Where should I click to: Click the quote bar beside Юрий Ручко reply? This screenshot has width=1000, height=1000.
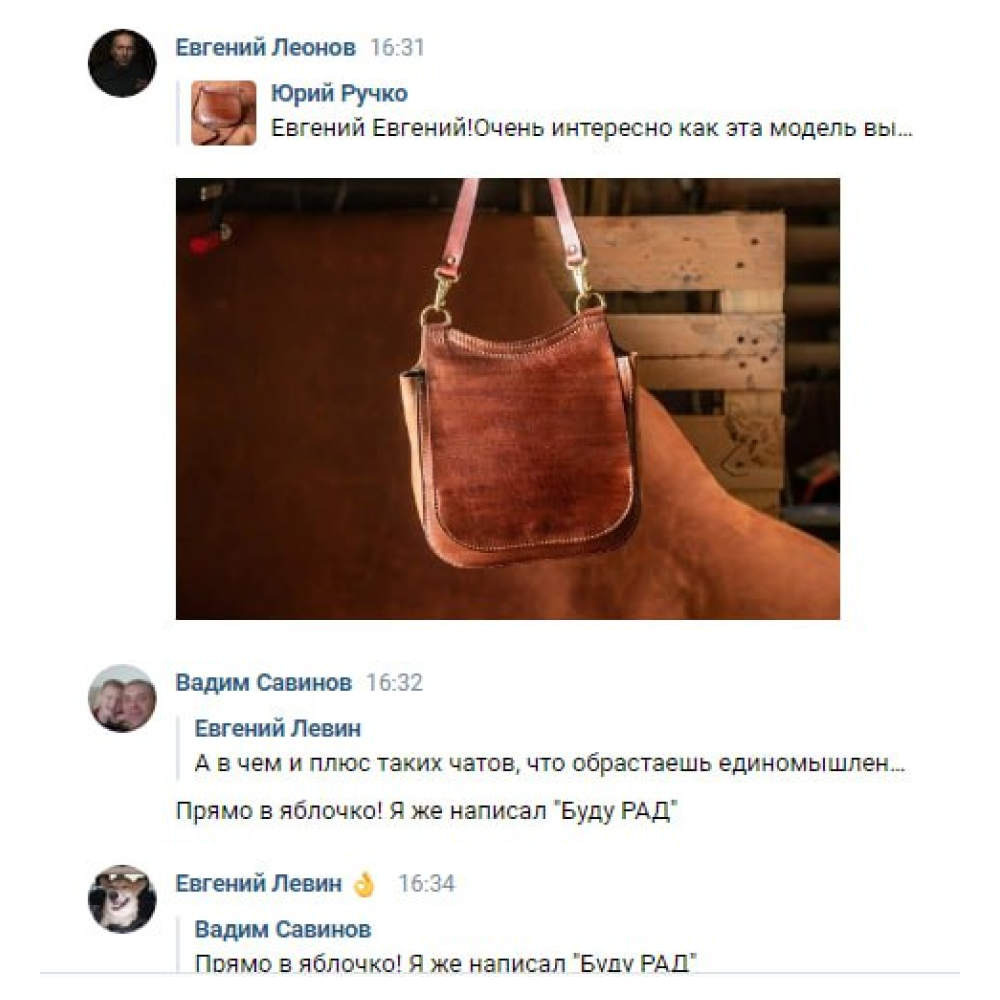179,113
